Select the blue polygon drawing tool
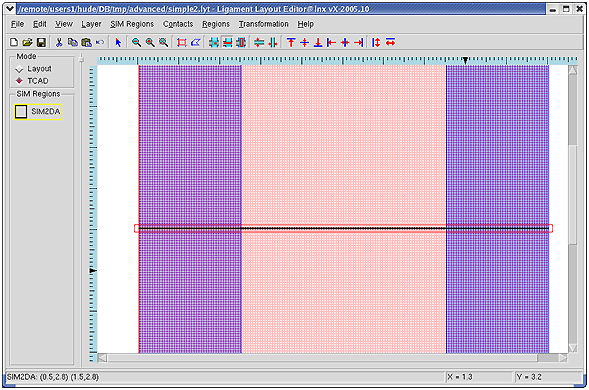The width and height of the screenshot is (589, 390). pyautogui.click(x=195, y=42)
